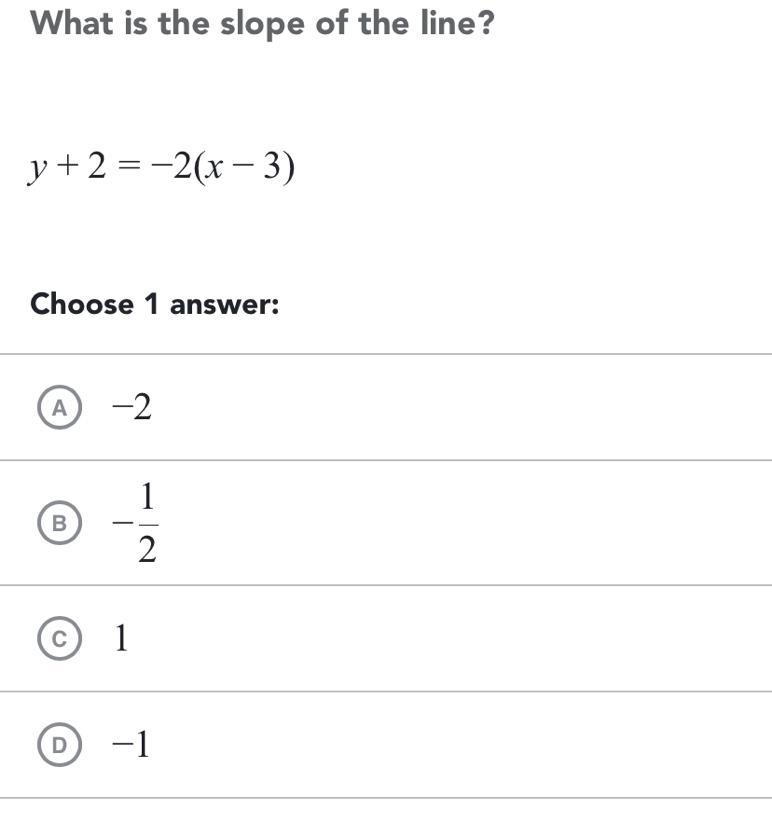
Task: Select radio button B
Action: 61,523
